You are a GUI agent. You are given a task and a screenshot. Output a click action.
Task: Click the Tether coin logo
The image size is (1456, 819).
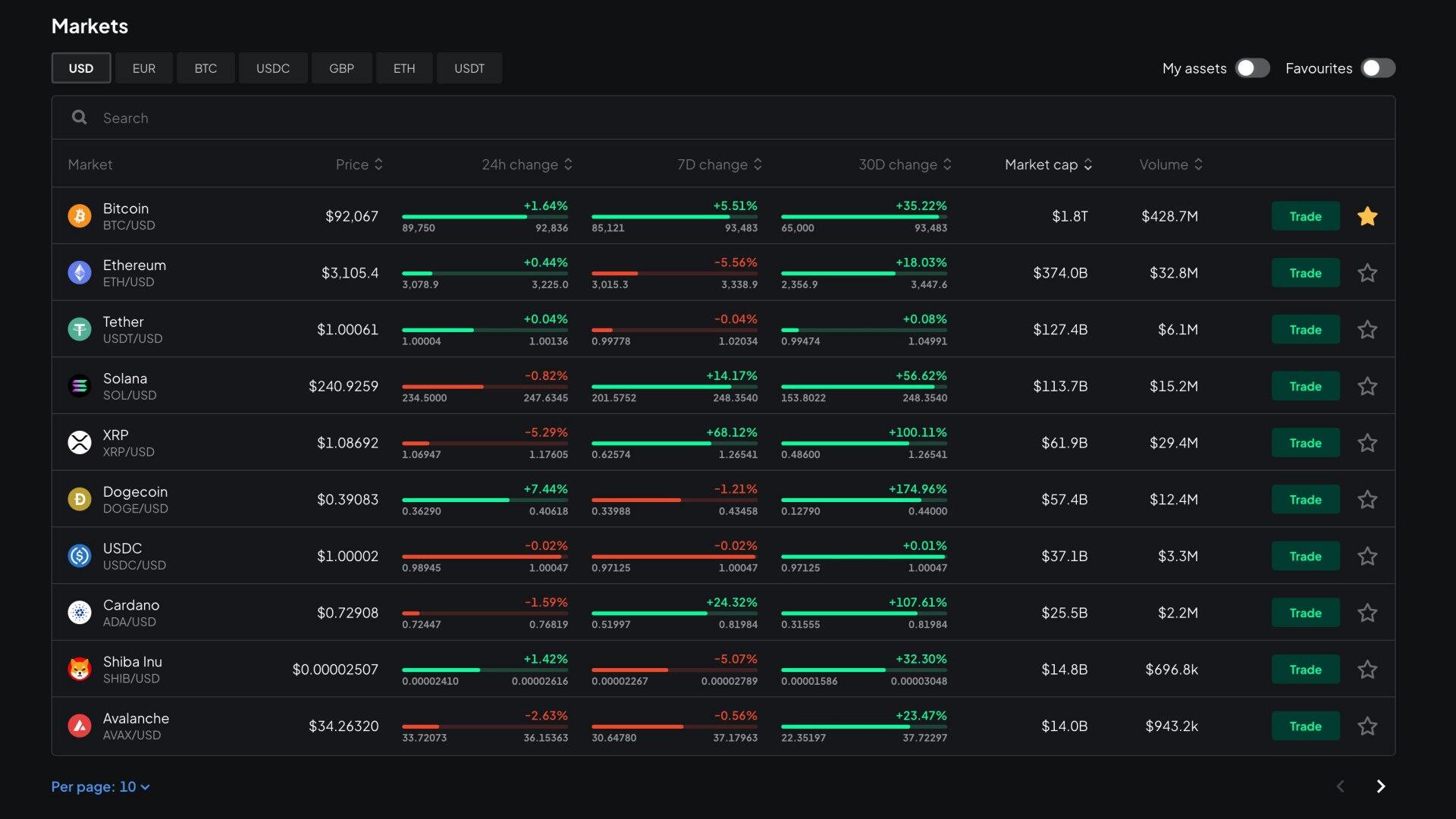(80, 329)
